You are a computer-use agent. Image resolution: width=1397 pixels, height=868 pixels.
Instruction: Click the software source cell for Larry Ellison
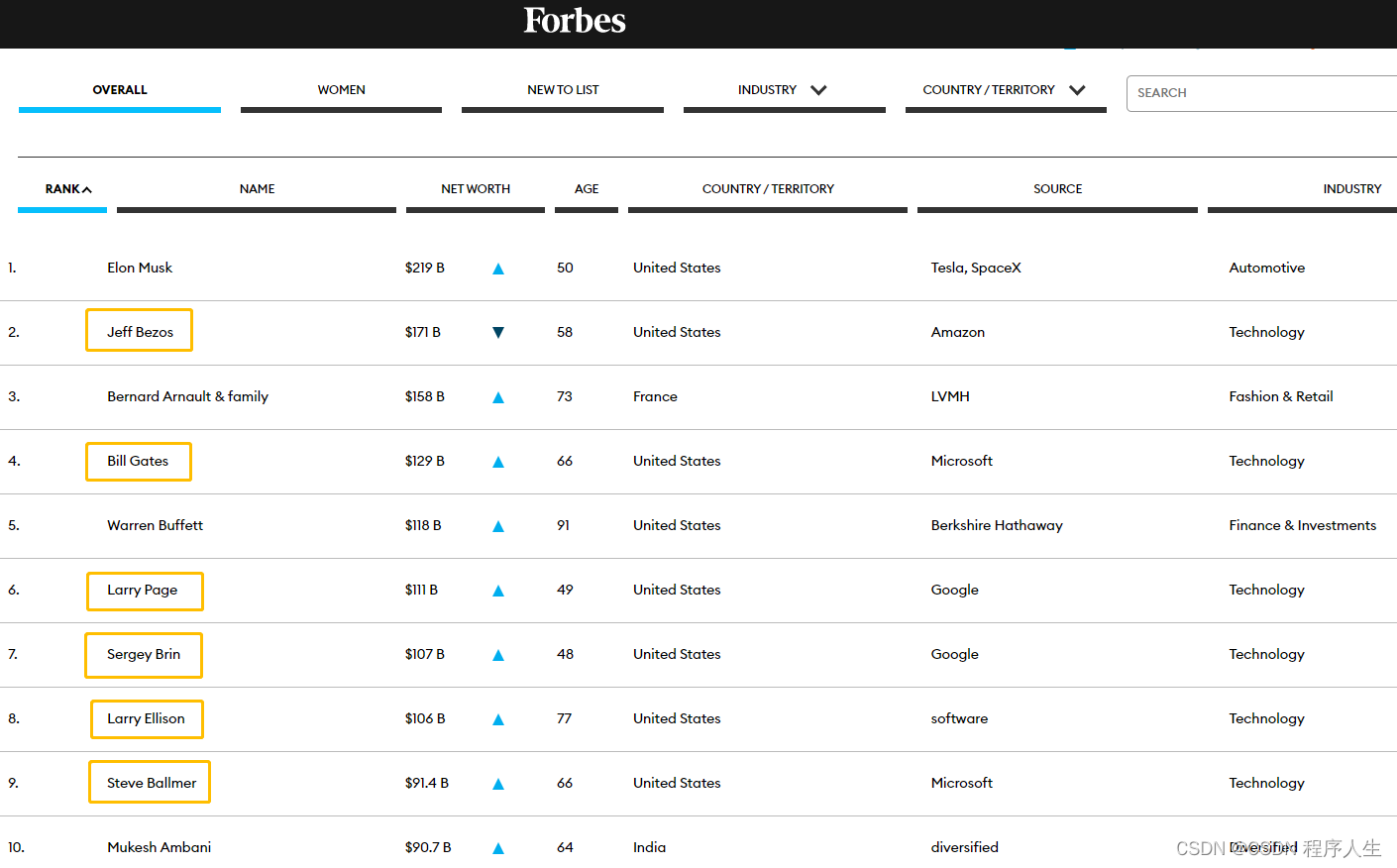click(959, 718)
